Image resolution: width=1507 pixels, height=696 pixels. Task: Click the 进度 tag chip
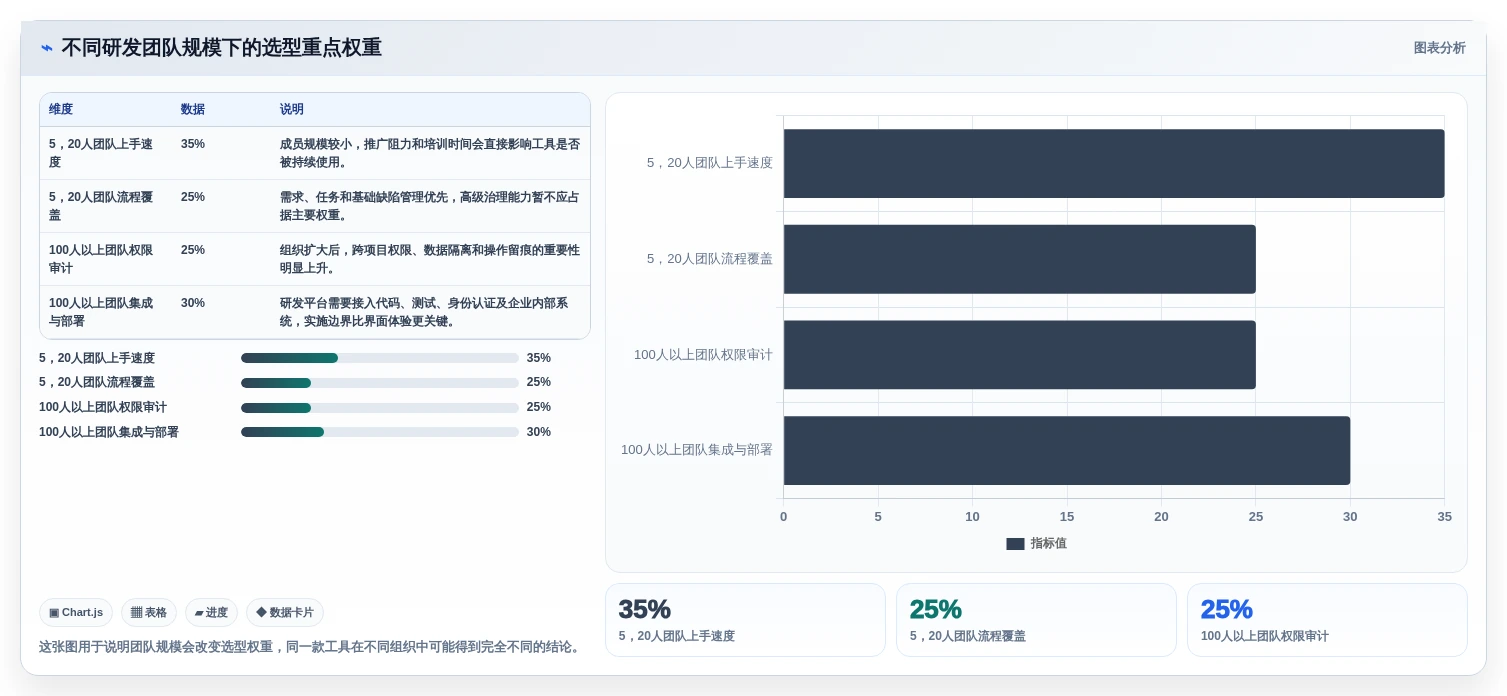click(x=211, y=612)
